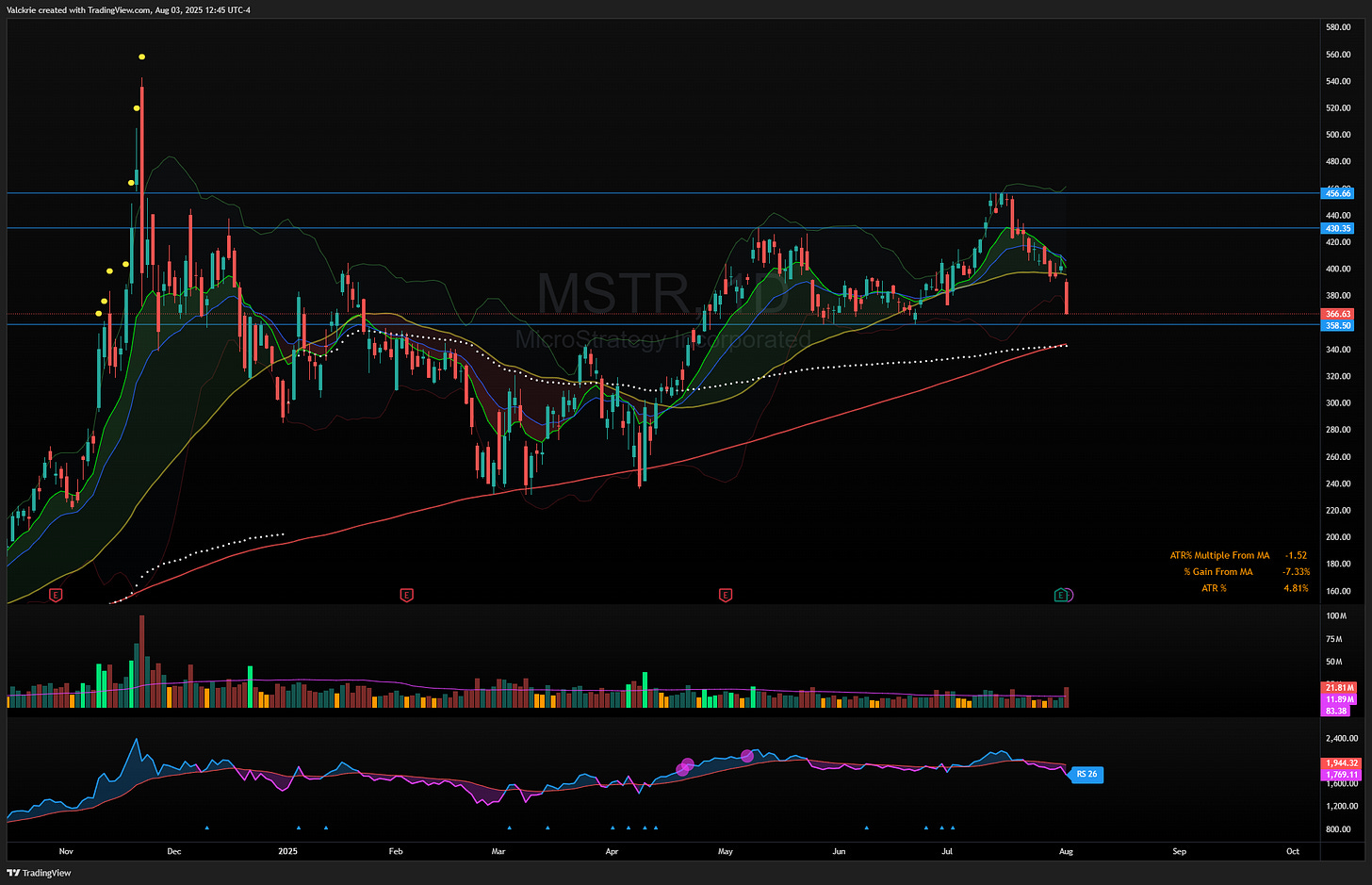This screenshot has height=885, width=1372.
Task: Click Mar on the time axis
Action: 498,851
